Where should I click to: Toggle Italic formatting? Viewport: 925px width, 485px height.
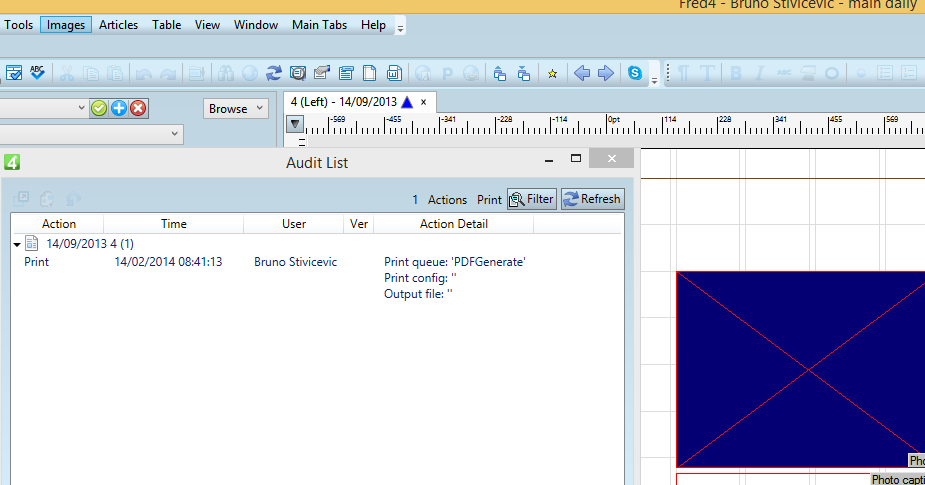click(x=760, y=73)
